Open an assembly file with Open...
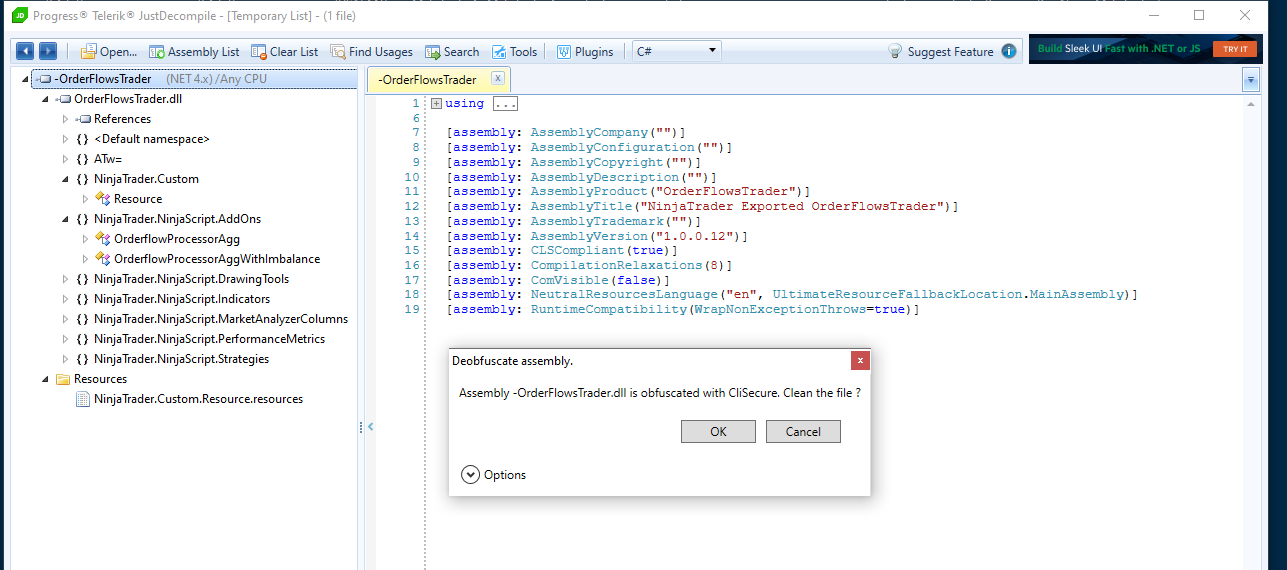The width and height of the screenshot is (1287, 570). 109,51
